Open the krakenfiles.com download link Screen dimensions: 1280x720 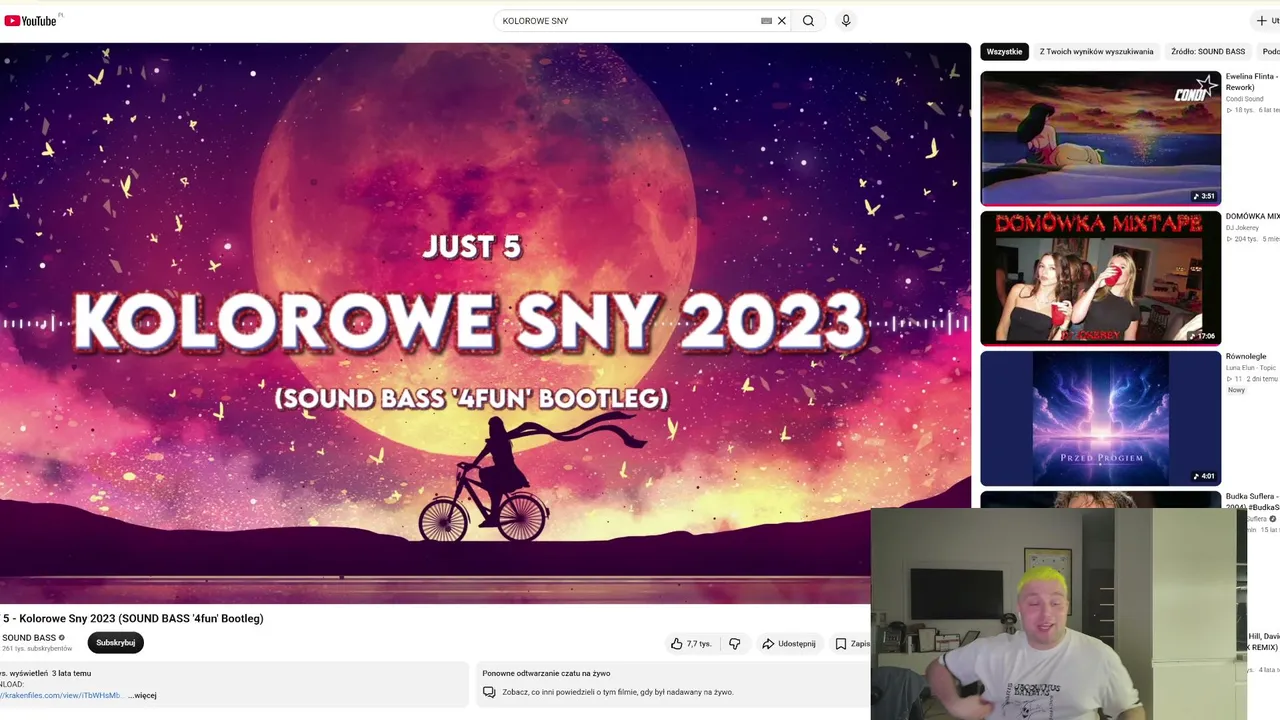[x=60, y=695]
